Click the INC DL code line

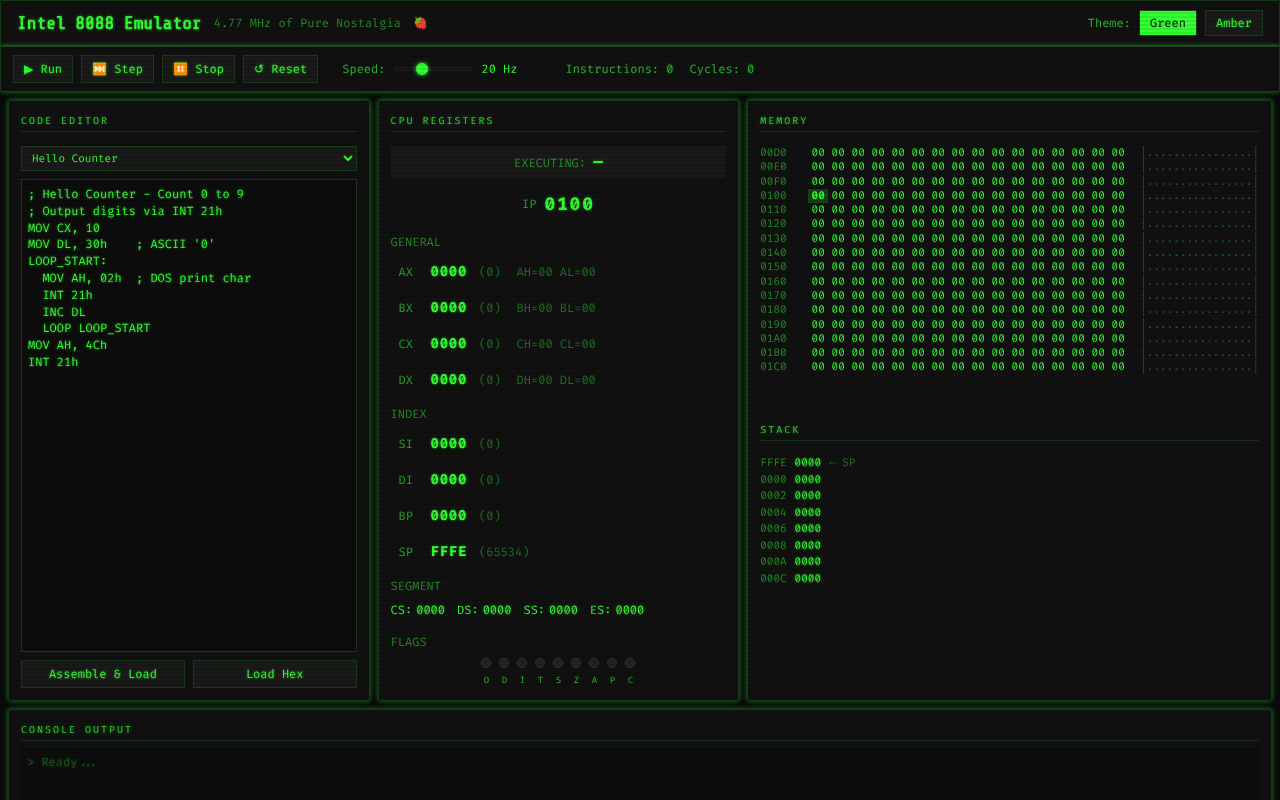pyautogui.click(x=64, y=312)
